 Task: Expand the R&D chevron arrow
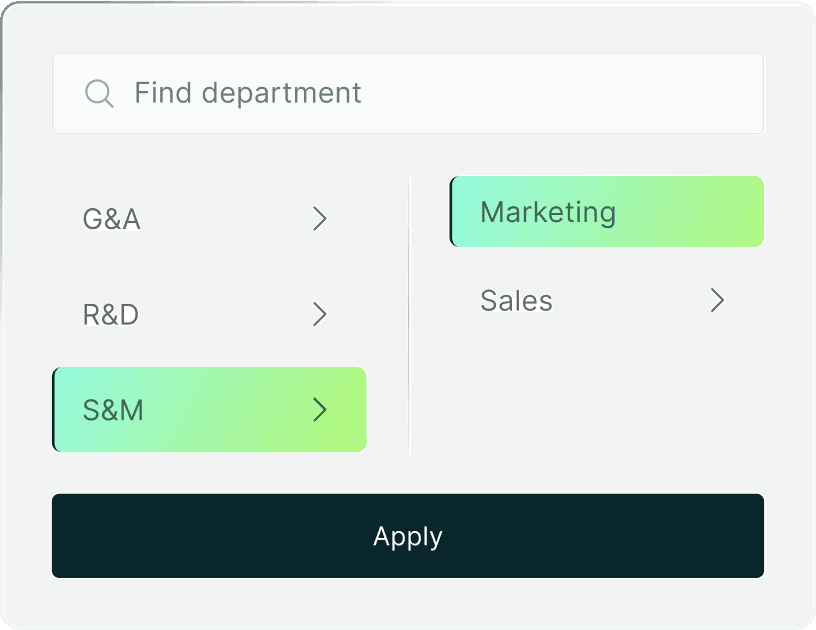320,314
